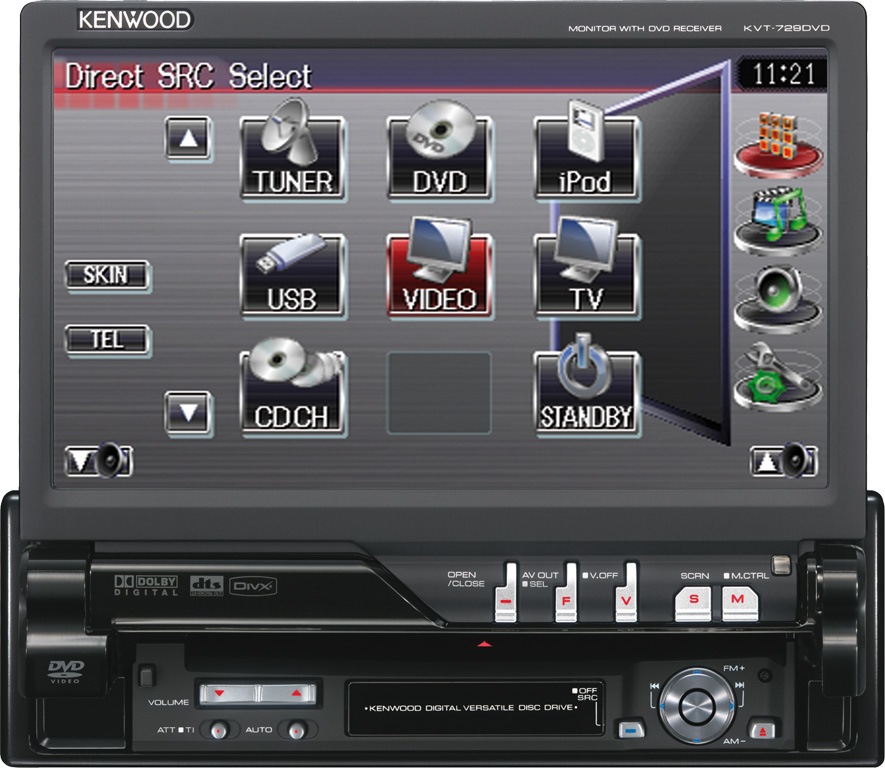This screenshot has width=885, height=768.
Task: Tap the TEL button
Action: pyautogui.click(x=107, y=340)
